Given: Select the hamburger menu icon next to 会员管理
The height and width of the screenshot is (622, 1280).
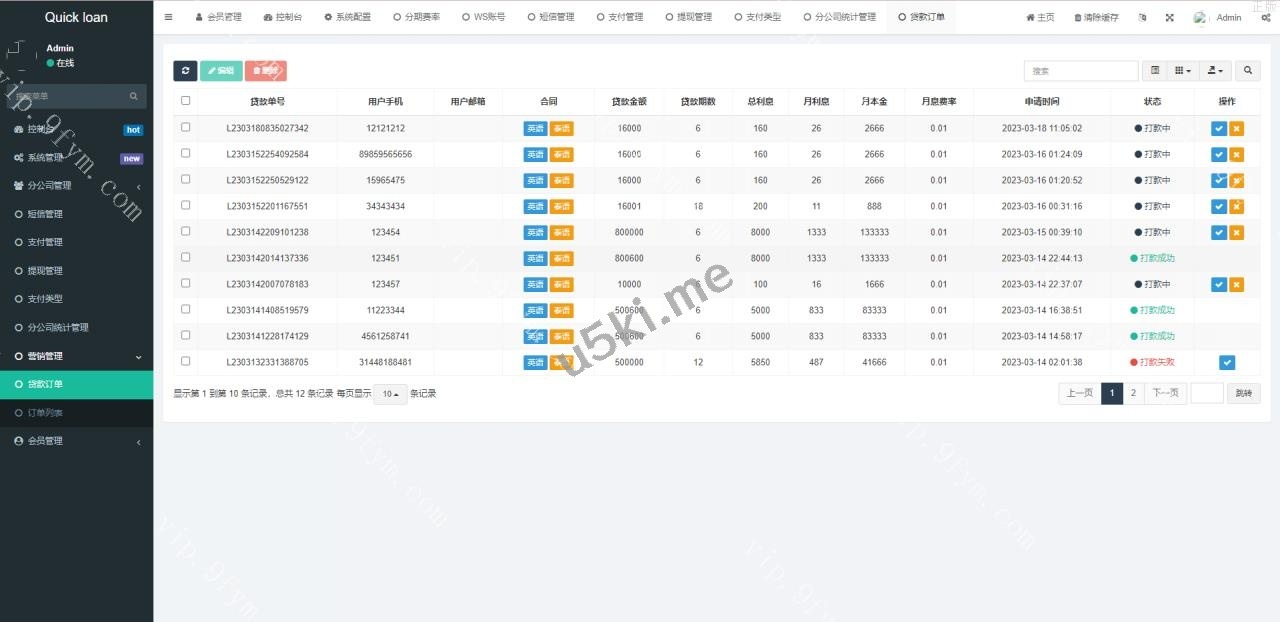Looking at the screenshot, I should 168,16.
